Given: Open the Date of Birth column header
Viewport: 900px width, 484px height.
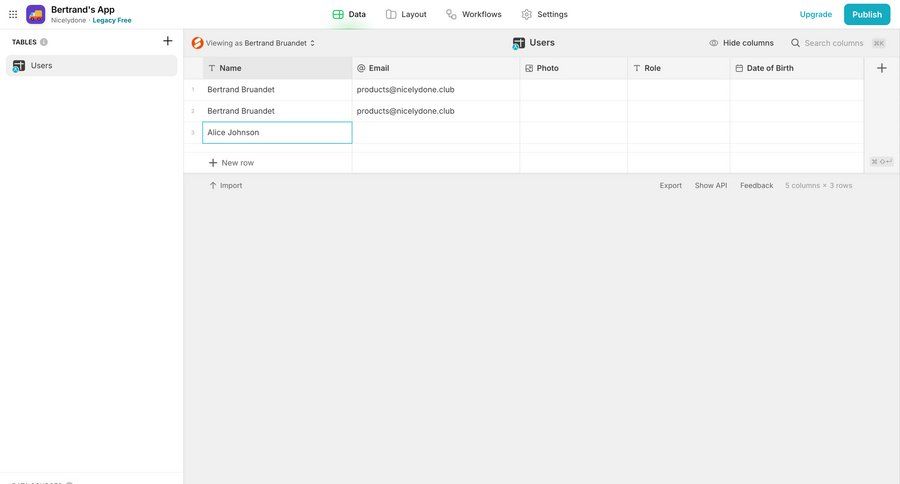Looking at the screenshot, I should pos(796,68).
